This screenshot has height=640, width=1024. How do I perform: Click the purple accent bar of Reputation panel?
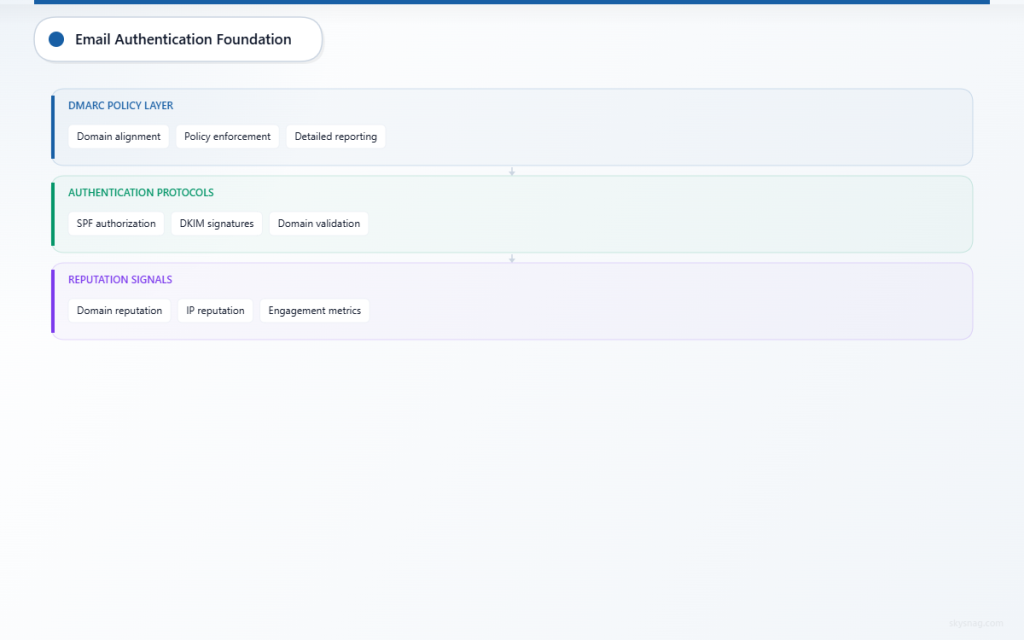tap(53, 301)
